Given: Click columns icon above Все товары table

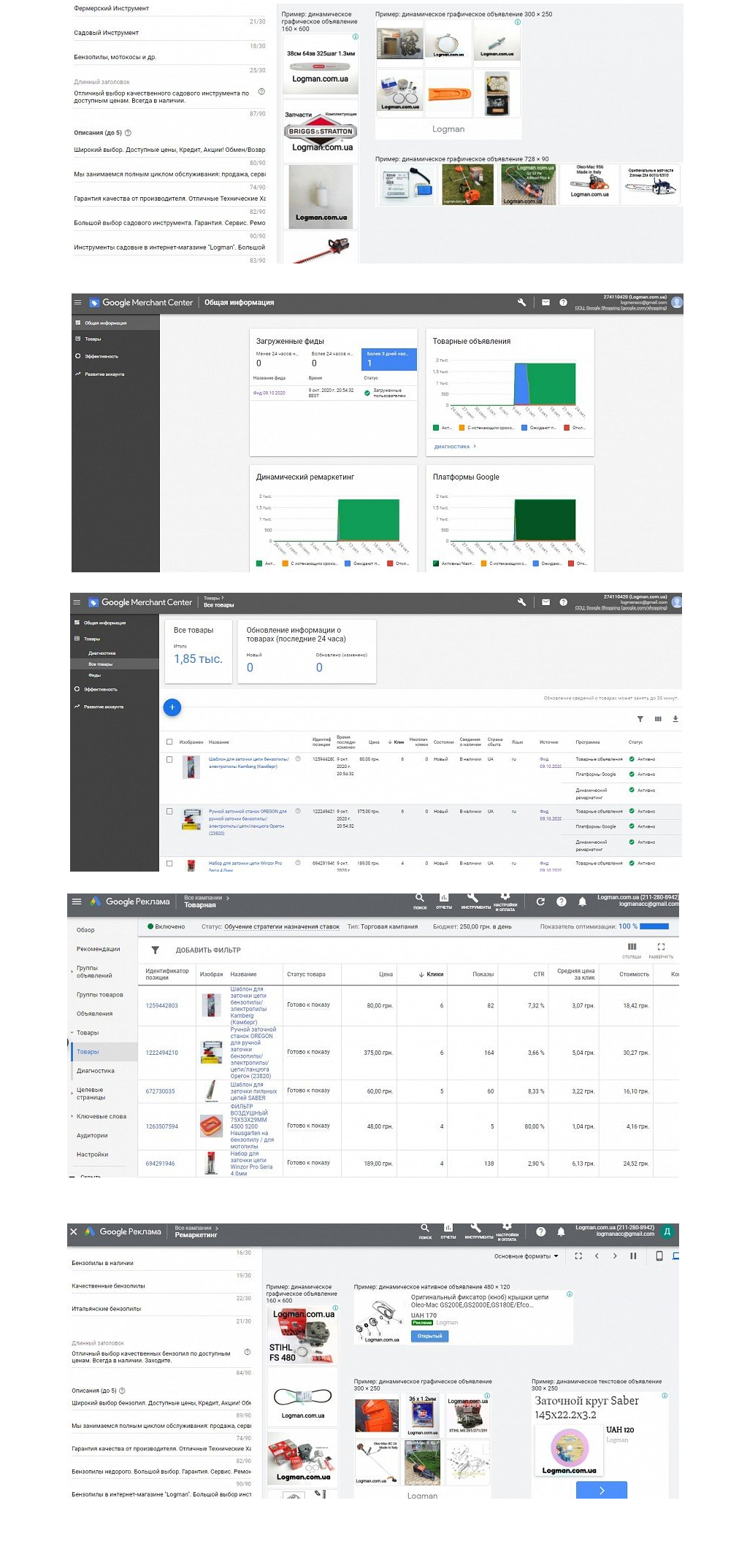Looking at the screenshot, I should coord(658,719).
